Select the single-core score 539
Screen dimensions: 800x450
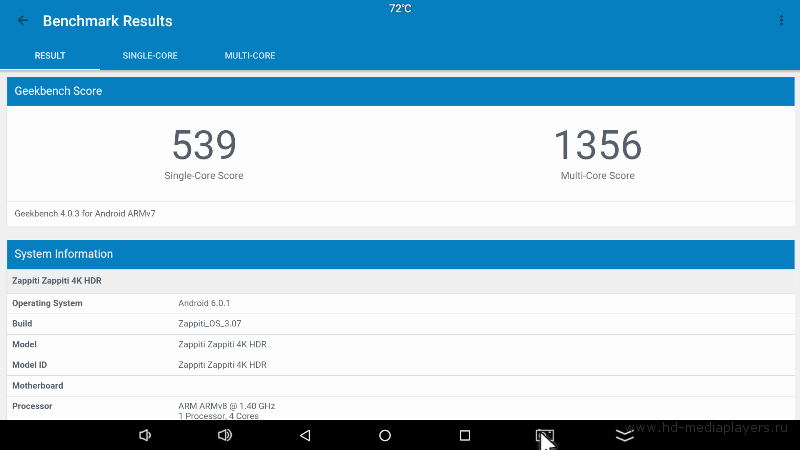click(204, 145)
